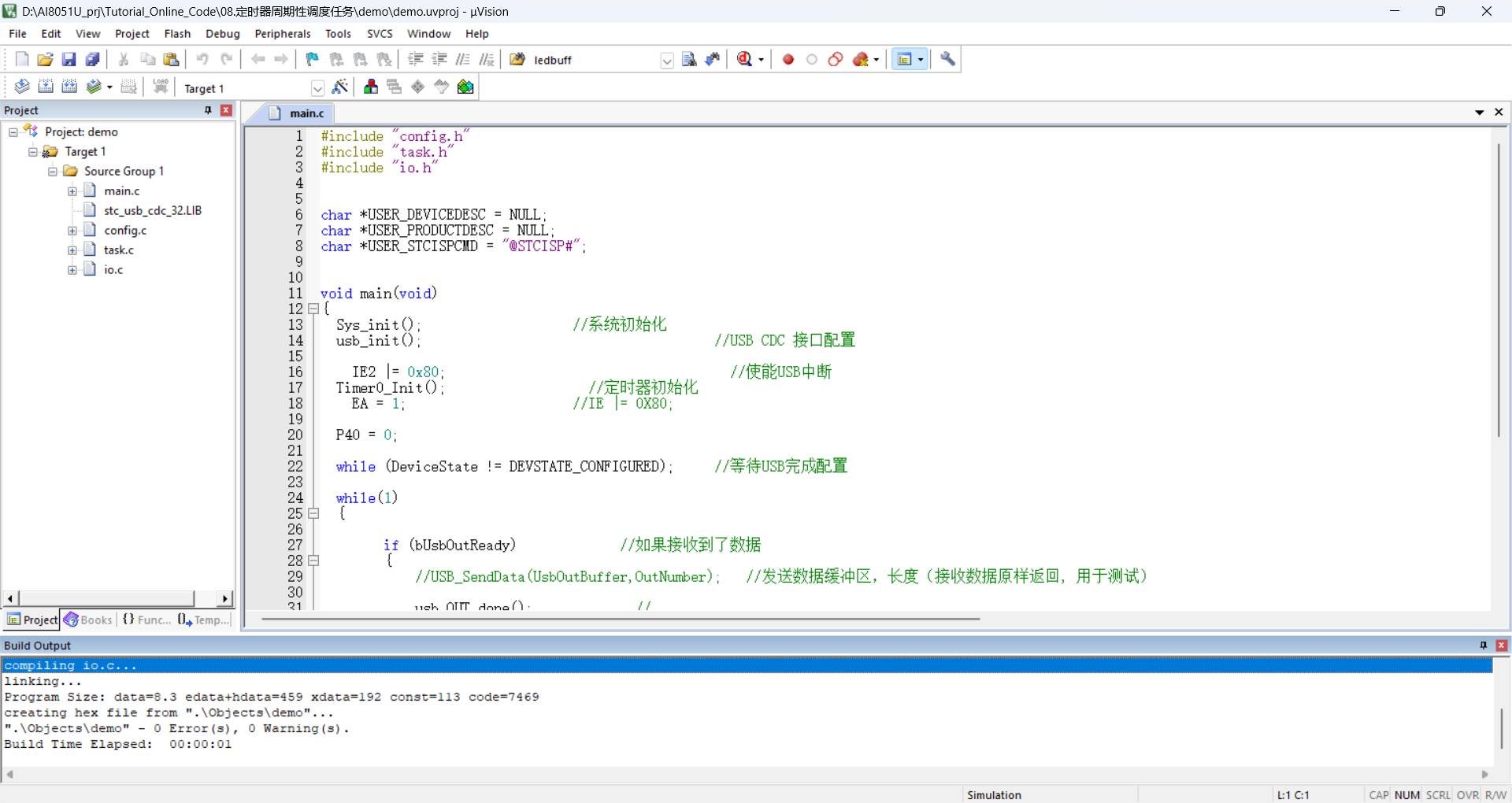Open a file using the folder icon

(46, 59)
